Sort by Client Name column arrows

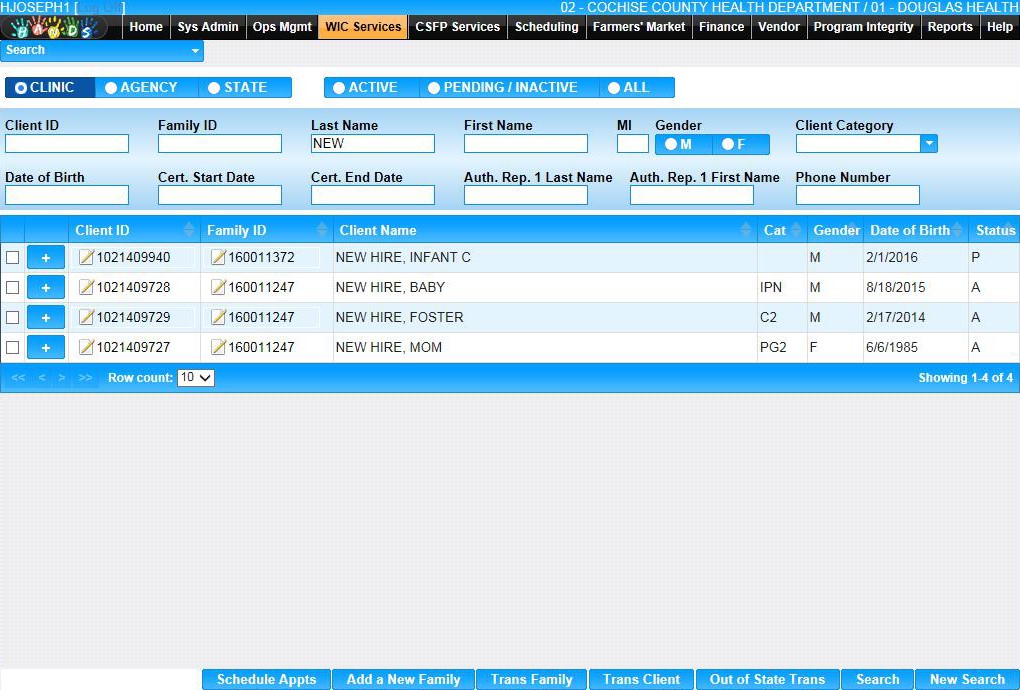[x=745, y=230]
